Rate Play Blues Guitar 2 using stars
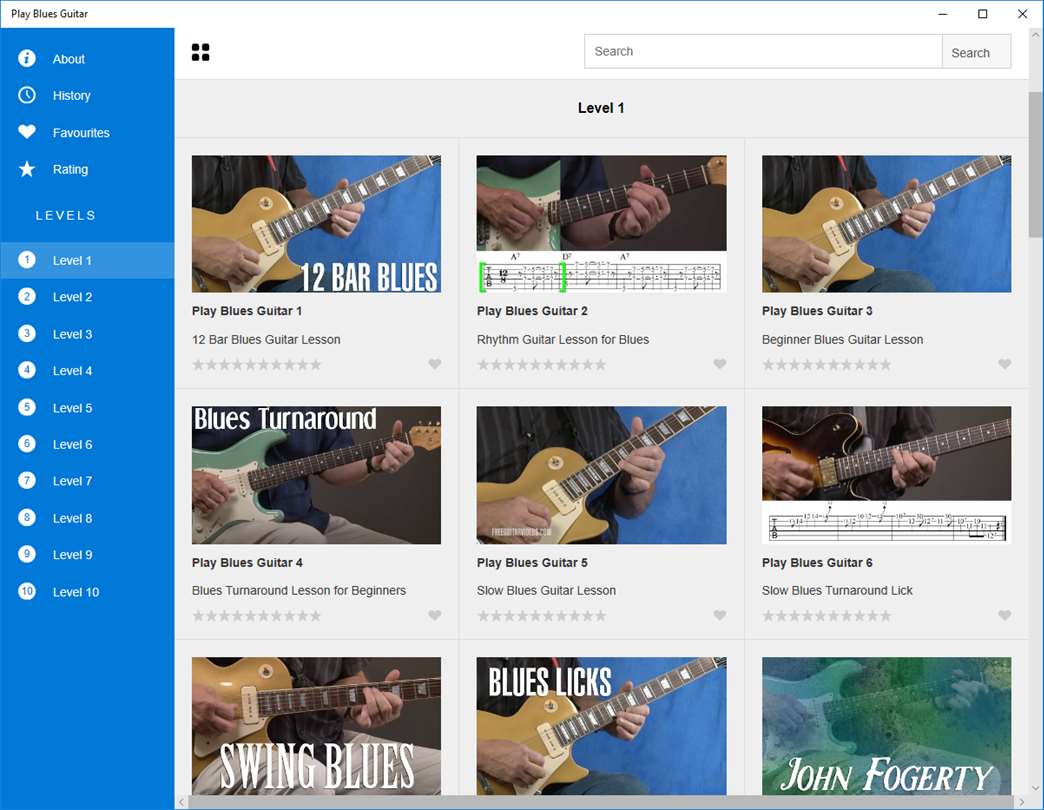 click(x=541, y=365)
